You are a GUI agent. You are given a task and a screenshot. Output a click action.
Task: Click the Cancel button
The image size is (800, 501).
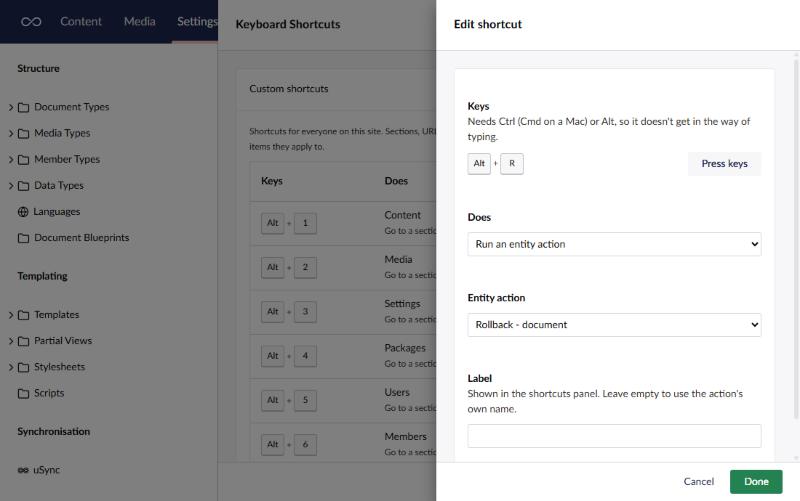pyautogui.click(x=698, y=482)
